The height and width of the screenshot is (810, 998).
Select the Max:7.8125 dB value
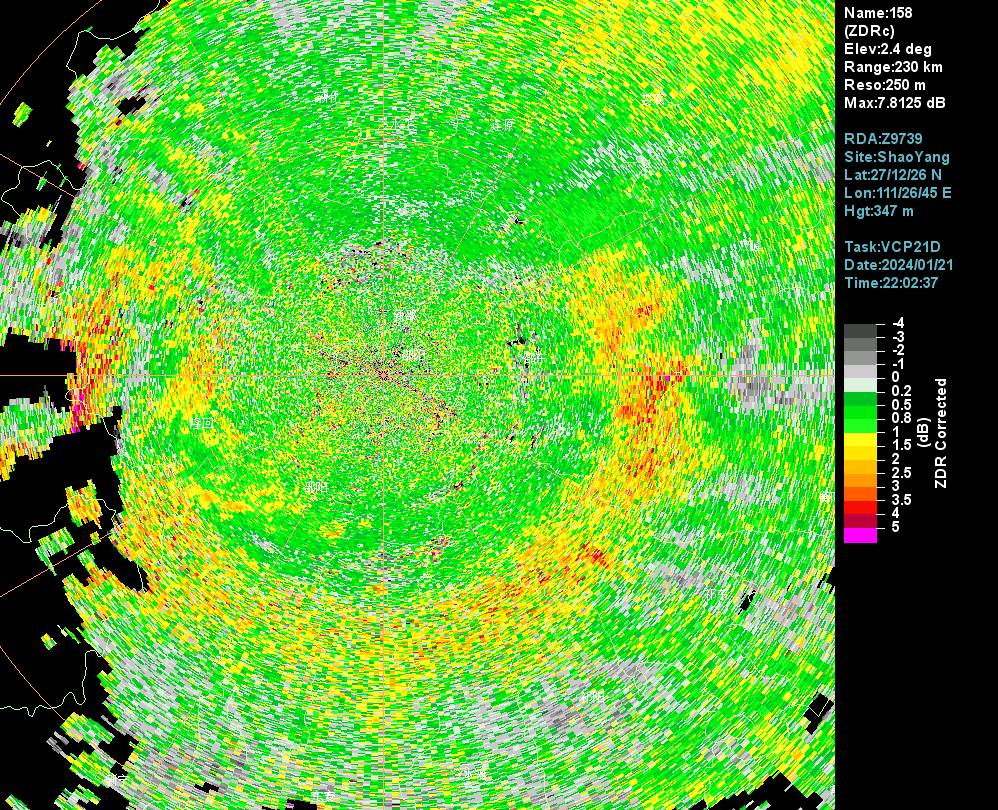tap(895, 103)
